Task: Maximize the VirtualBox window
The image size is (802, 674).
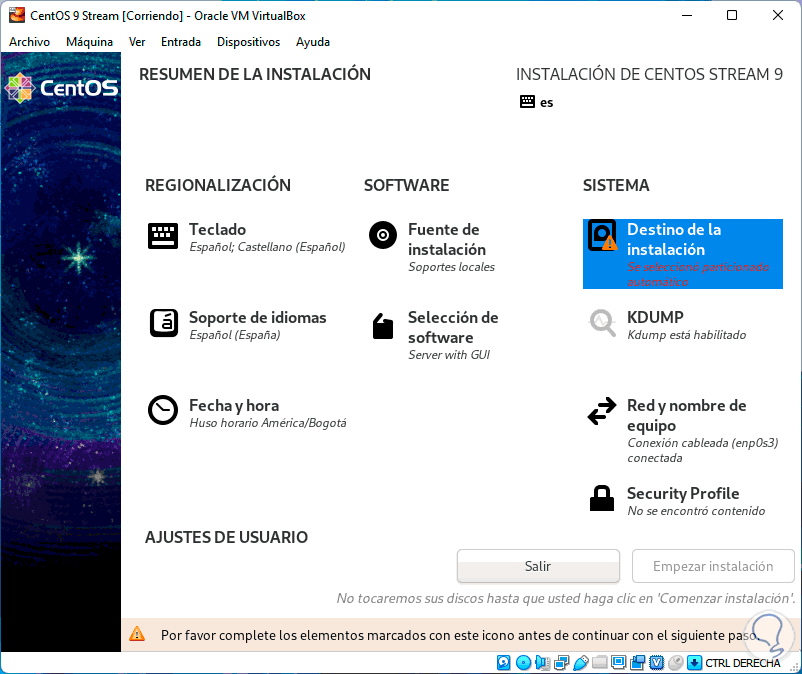Action: pyautogui.click(x=732, y=15)
